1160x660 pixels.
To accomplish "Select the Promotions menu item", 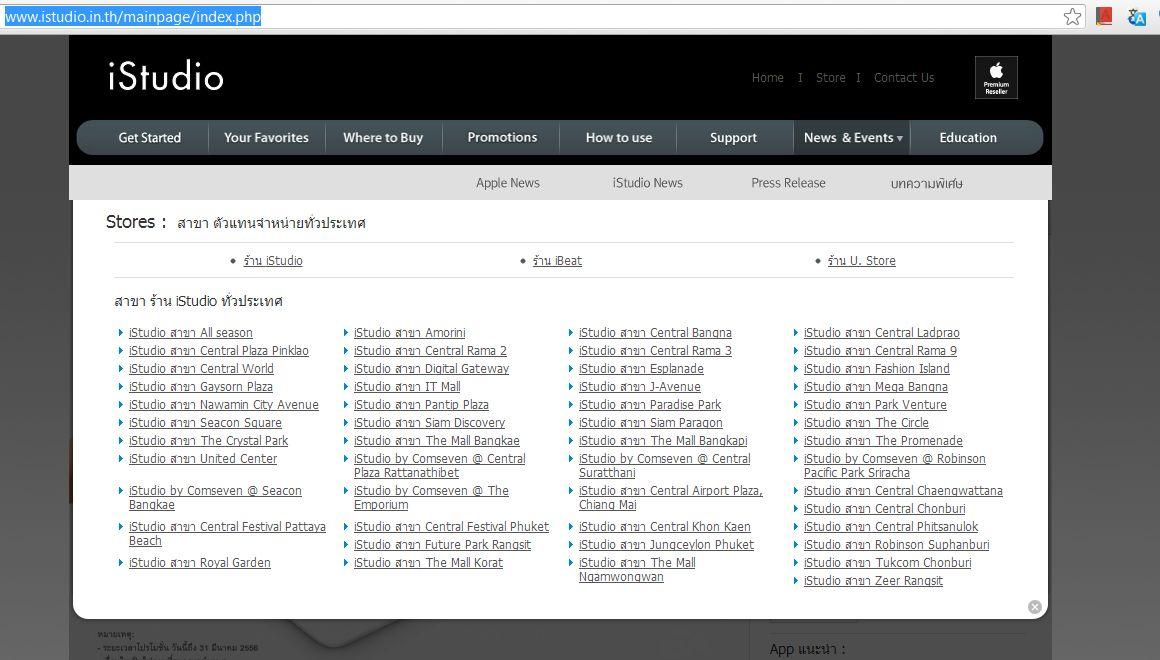I will pyautogui.click(x=502, y=138).
